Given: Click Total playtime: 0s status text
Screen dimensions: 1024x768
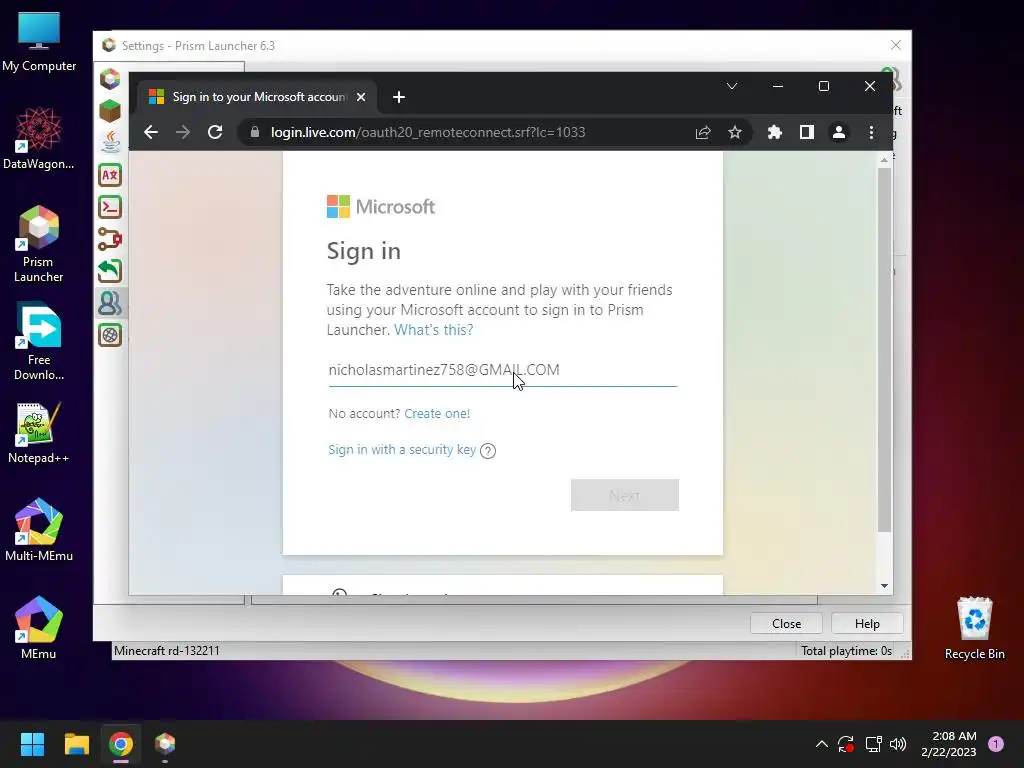Looking at the screenshot, I should click(846, 651).
